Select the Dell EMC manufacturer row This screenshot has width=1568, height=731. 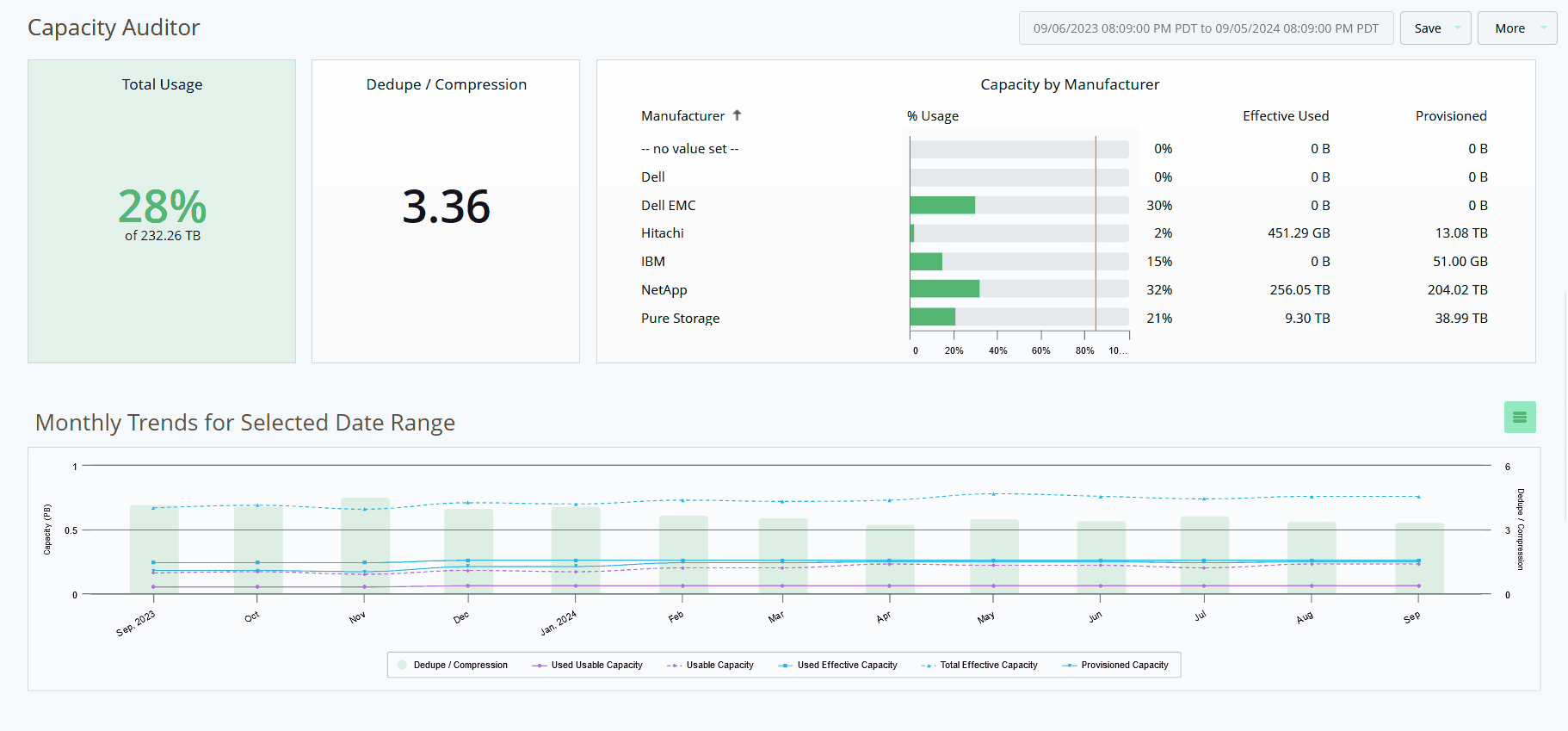1065,205
